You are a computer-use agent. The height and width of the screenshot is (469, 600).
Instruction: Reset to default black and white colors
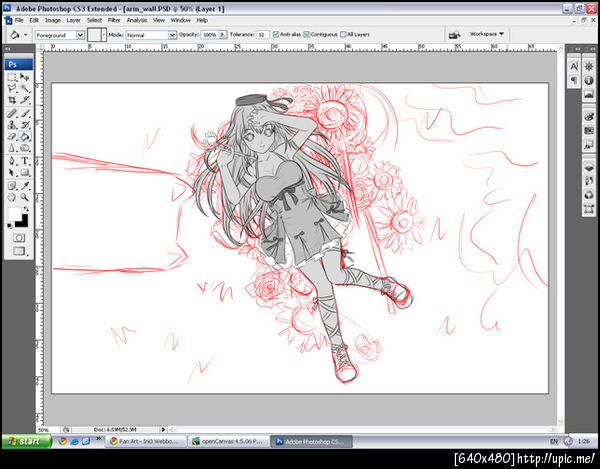[x=10, y=226]
